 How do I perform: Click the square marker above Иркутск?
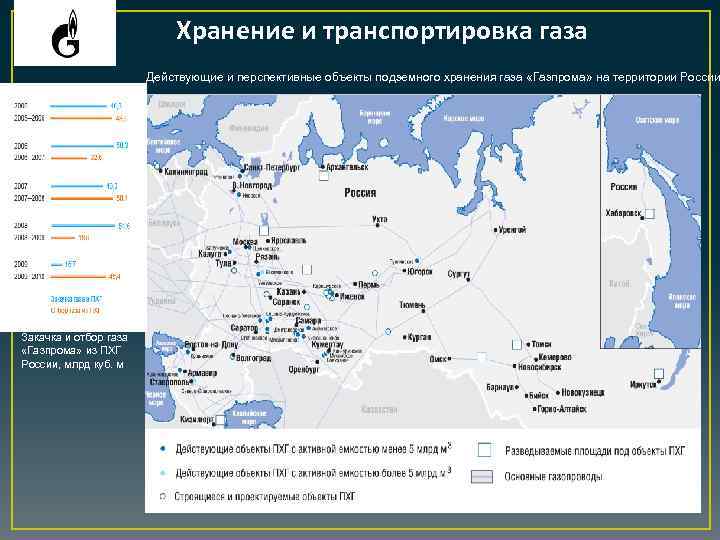(659, 373)
